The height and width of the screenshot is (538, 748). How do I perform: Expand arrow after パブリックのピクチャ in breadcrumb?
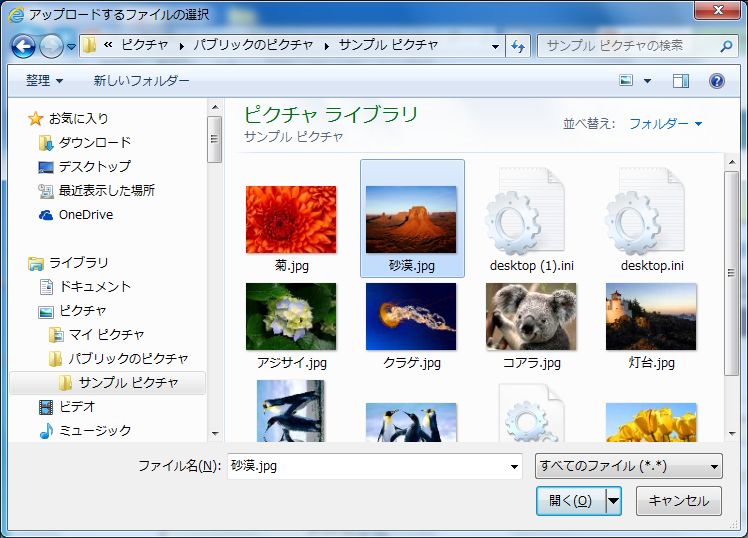[327, 46]
